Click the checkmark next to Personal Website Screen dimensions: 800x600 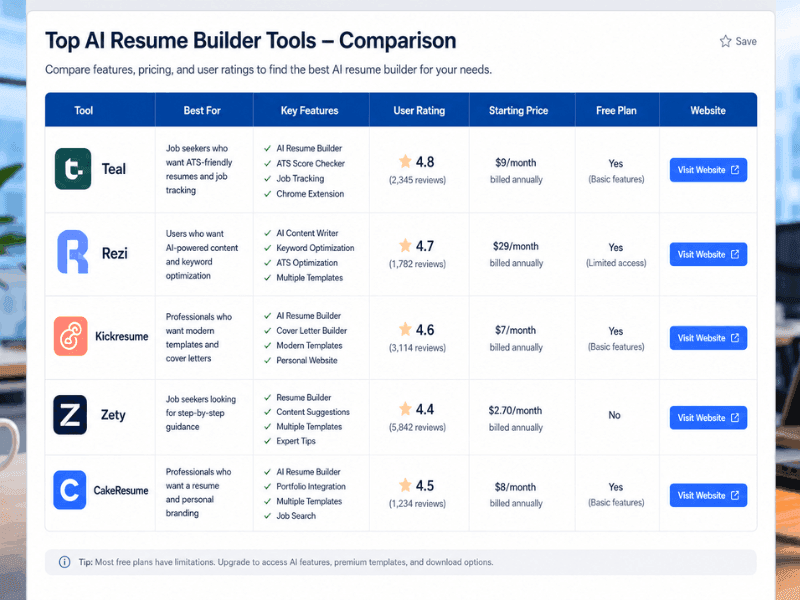coord(267,361)
